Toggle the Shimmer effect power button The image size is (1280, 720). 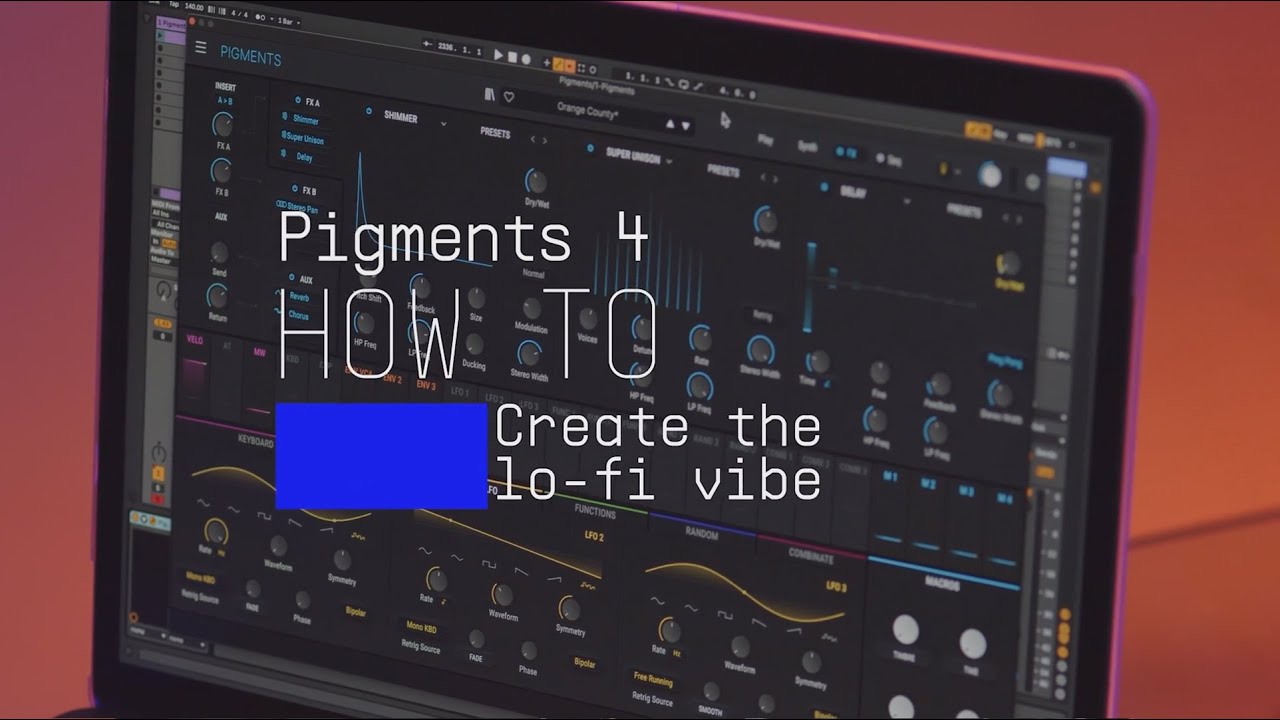pyautogui.click(x=368, y=111)
